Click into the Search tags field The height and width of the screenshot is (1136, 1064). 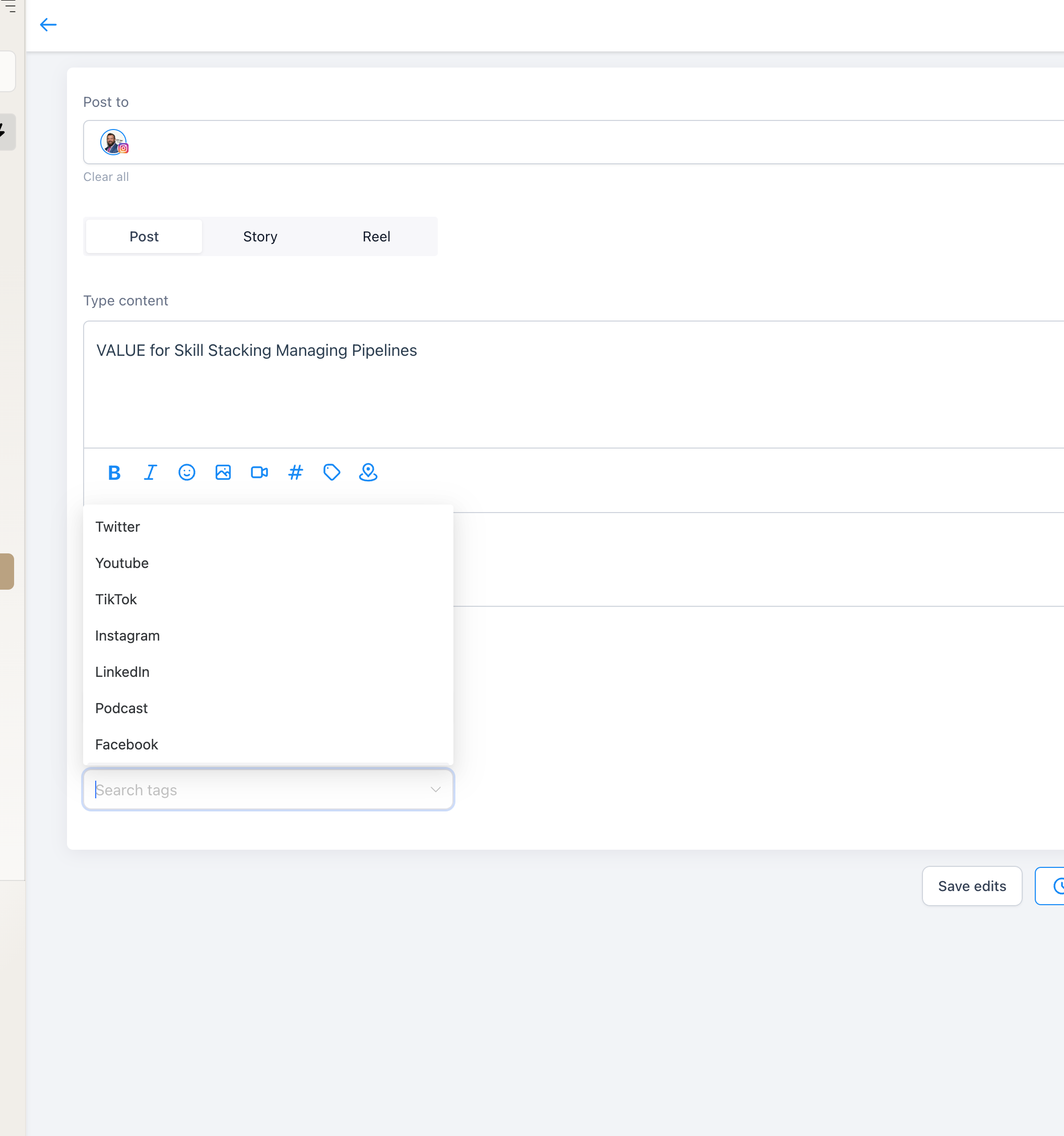[269, 789]
